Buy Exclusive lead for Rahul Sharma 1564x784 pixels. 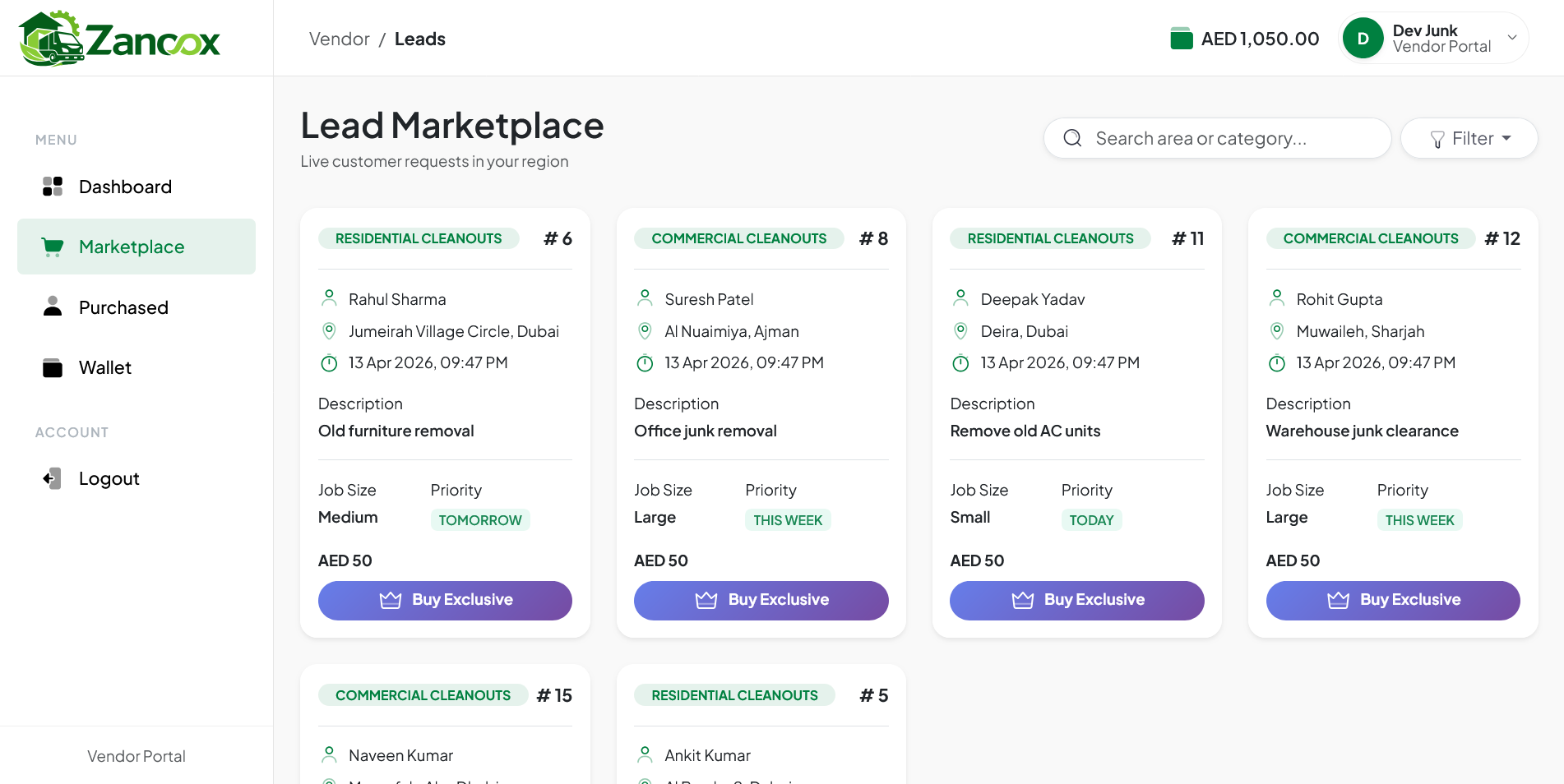click(445, 601)
